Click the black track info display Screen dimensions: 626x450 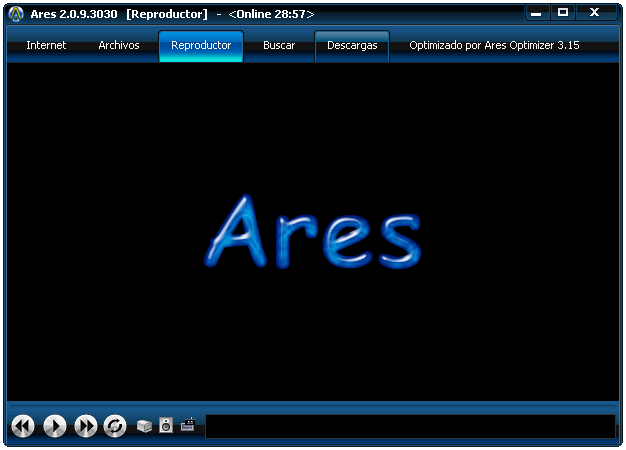tap(410, 426)
